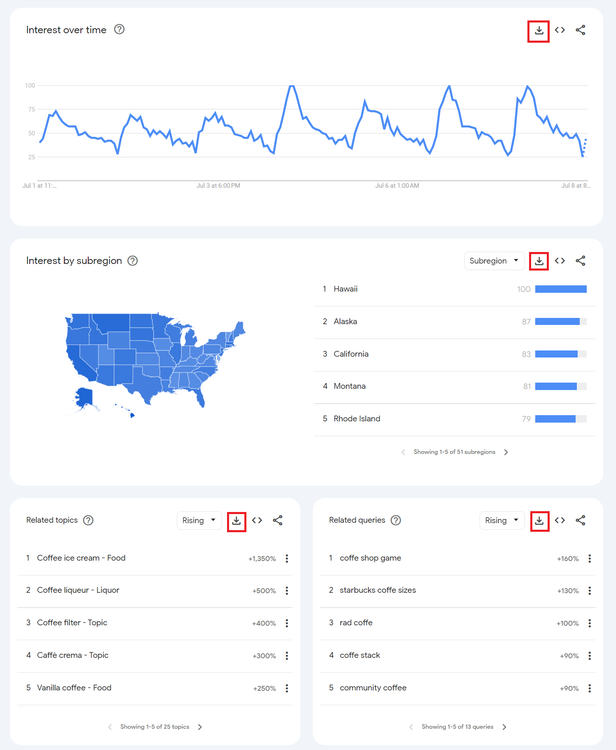The image size is (616, 750).
Task: Go to next page of subregions
Action: point(506,452)
